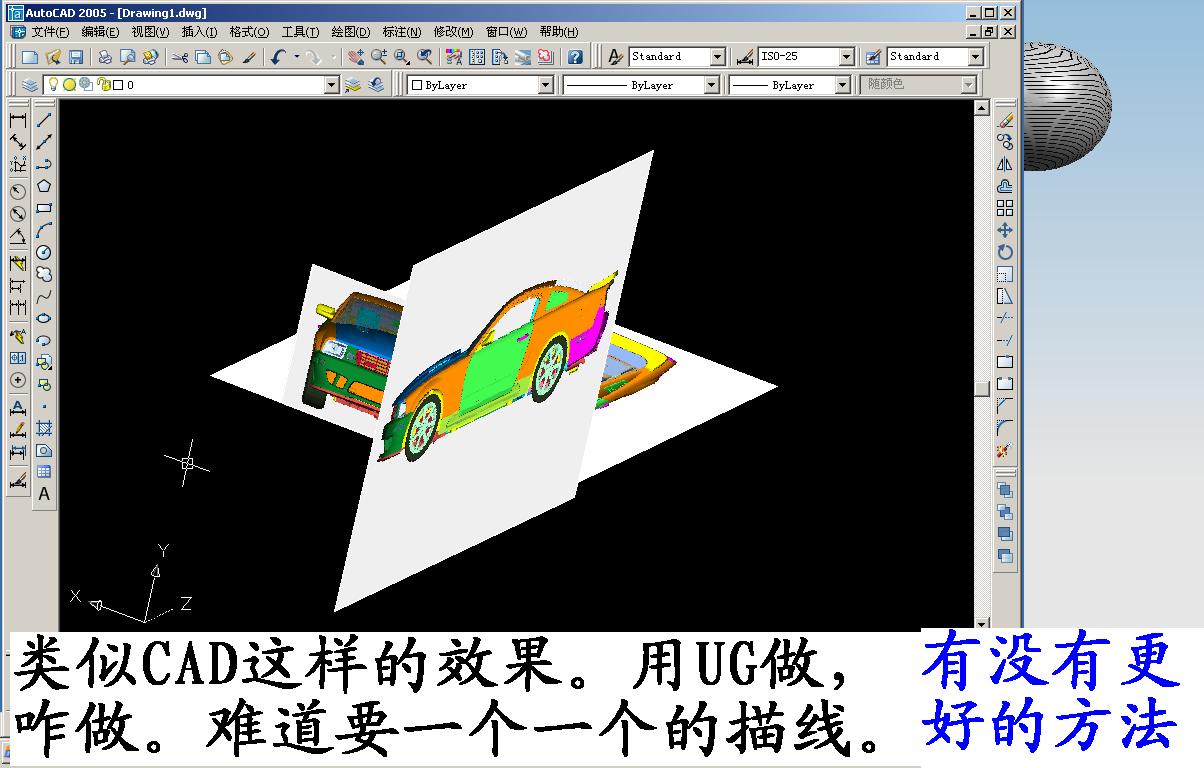Select the Table draw tool
Screen dimensions: 1204x768
(x=44, y=472)
